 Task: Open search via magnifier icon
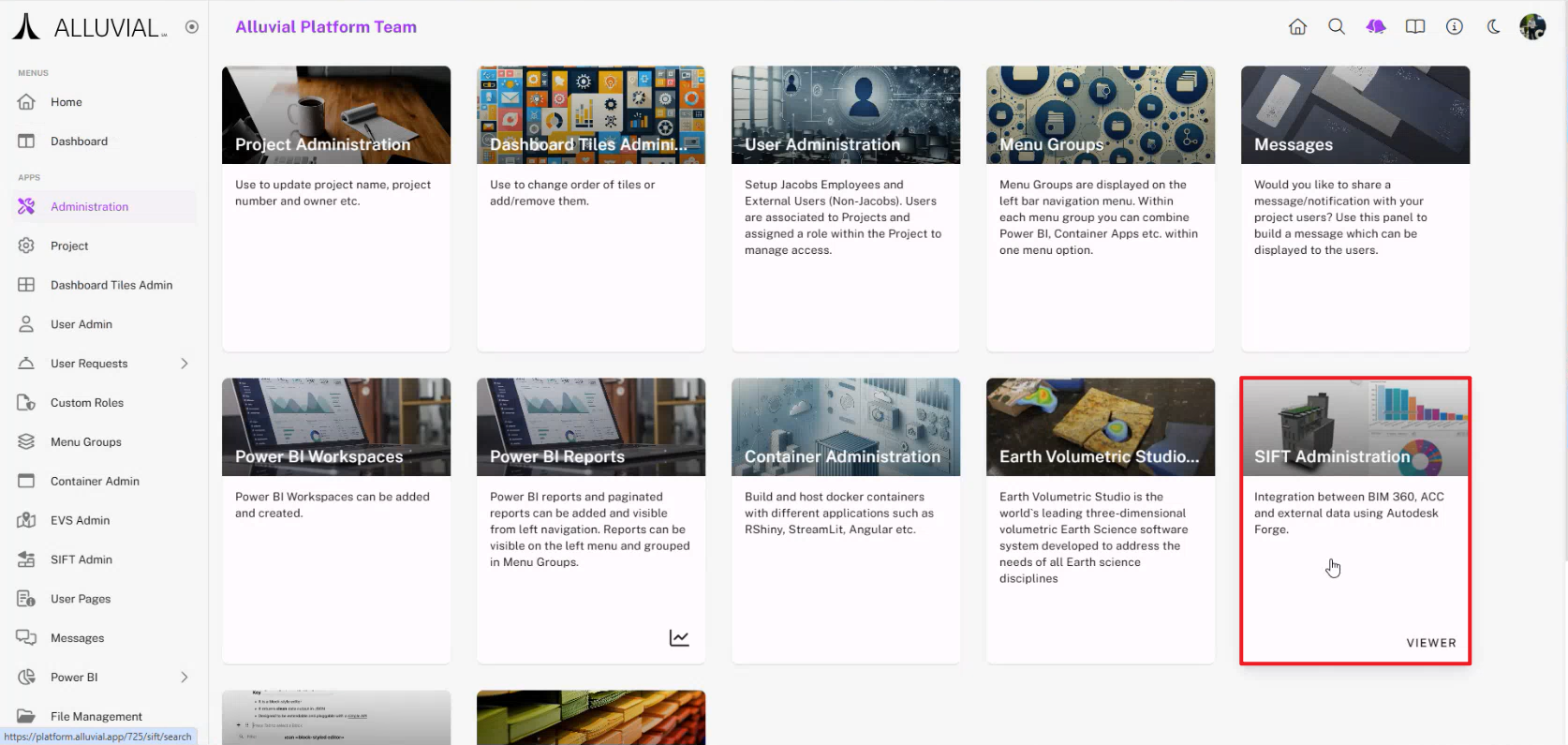coord(1337,27)
